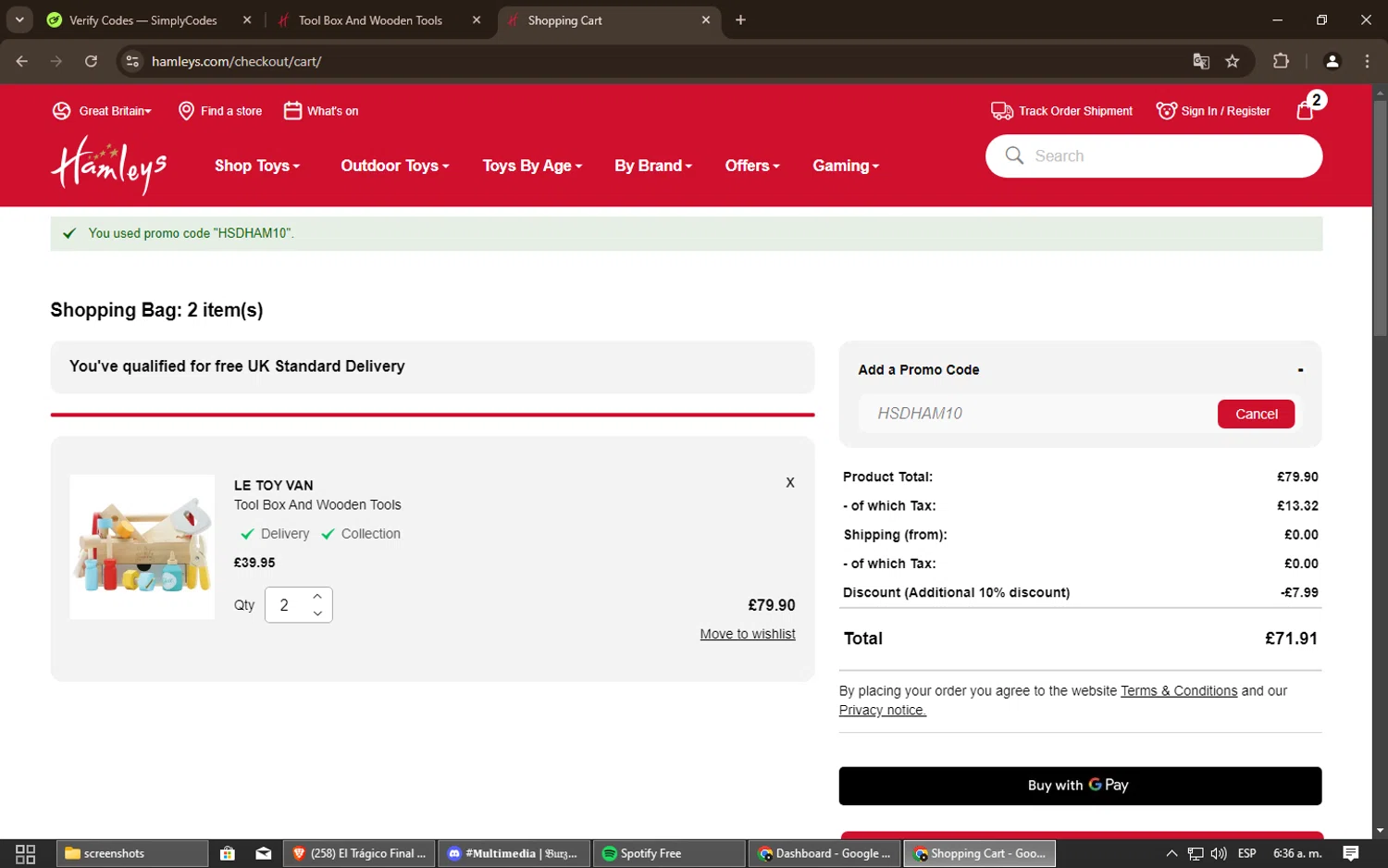
Task: Open Microsoft Store from taskbar
Action: click(x=228, y=853)
